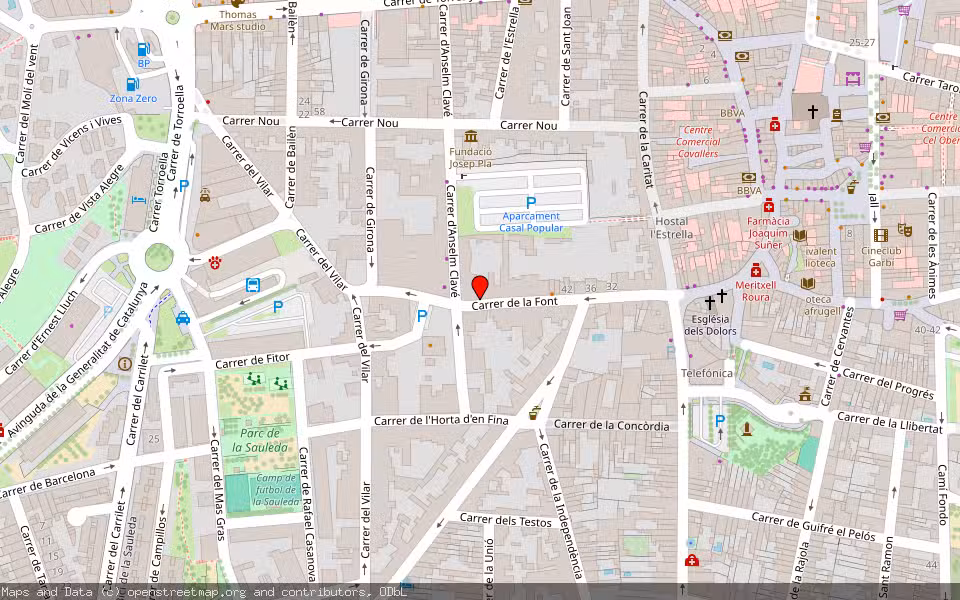Select the 'Carrer de Barcelona' label

click(48, 484)
